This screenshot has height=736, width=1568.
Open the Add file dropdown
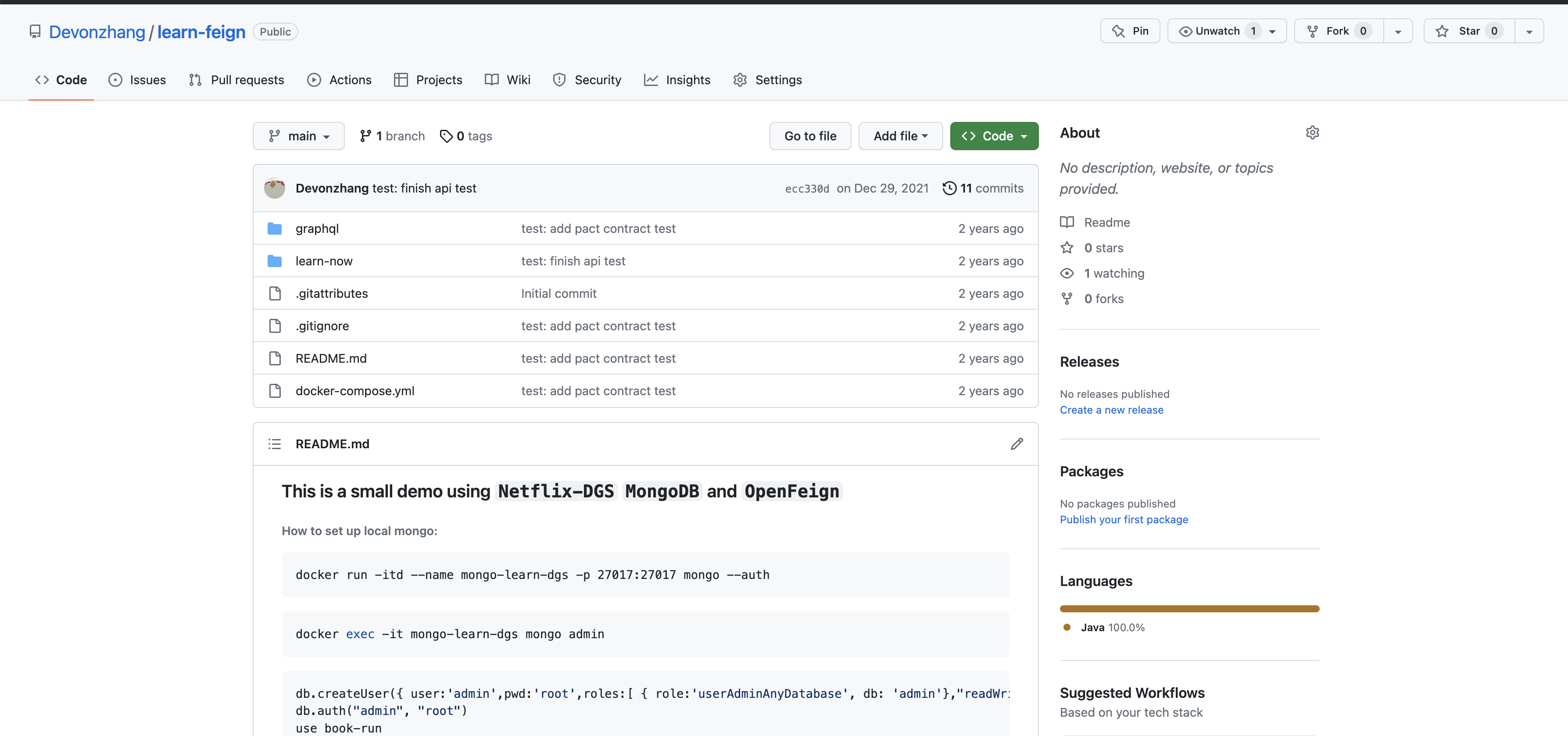900,136
